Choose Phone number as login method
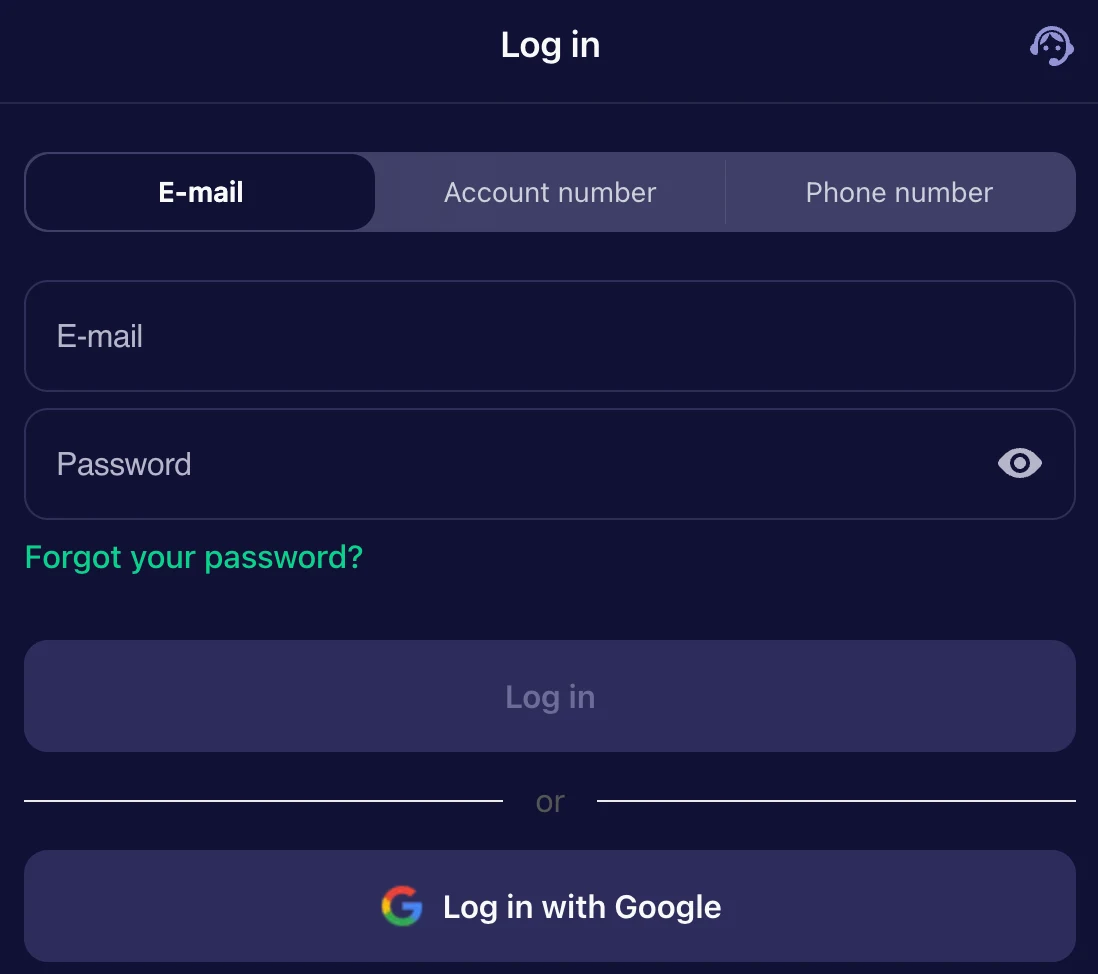The image size is (1098, 974). 898,192
